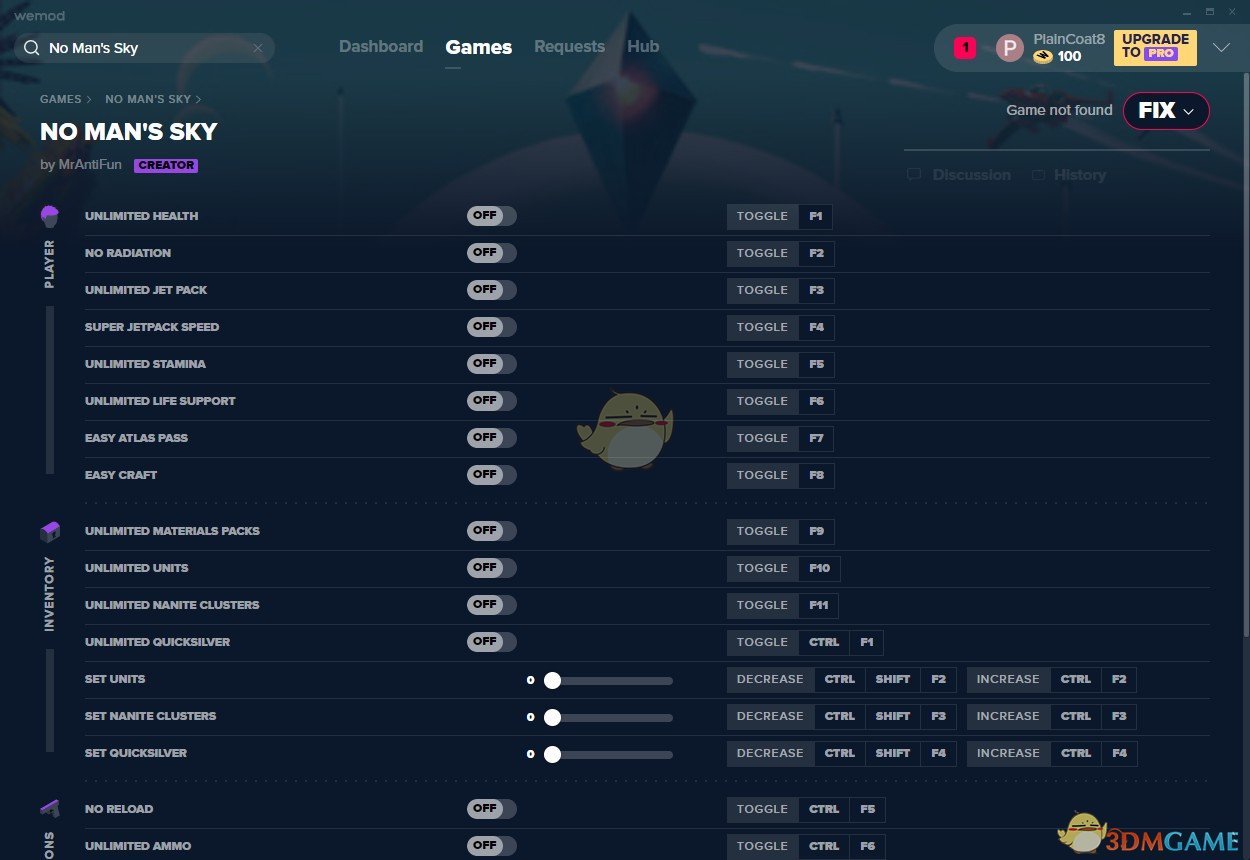Click Set Units INCREASE hotkey button

point(1008,679)
